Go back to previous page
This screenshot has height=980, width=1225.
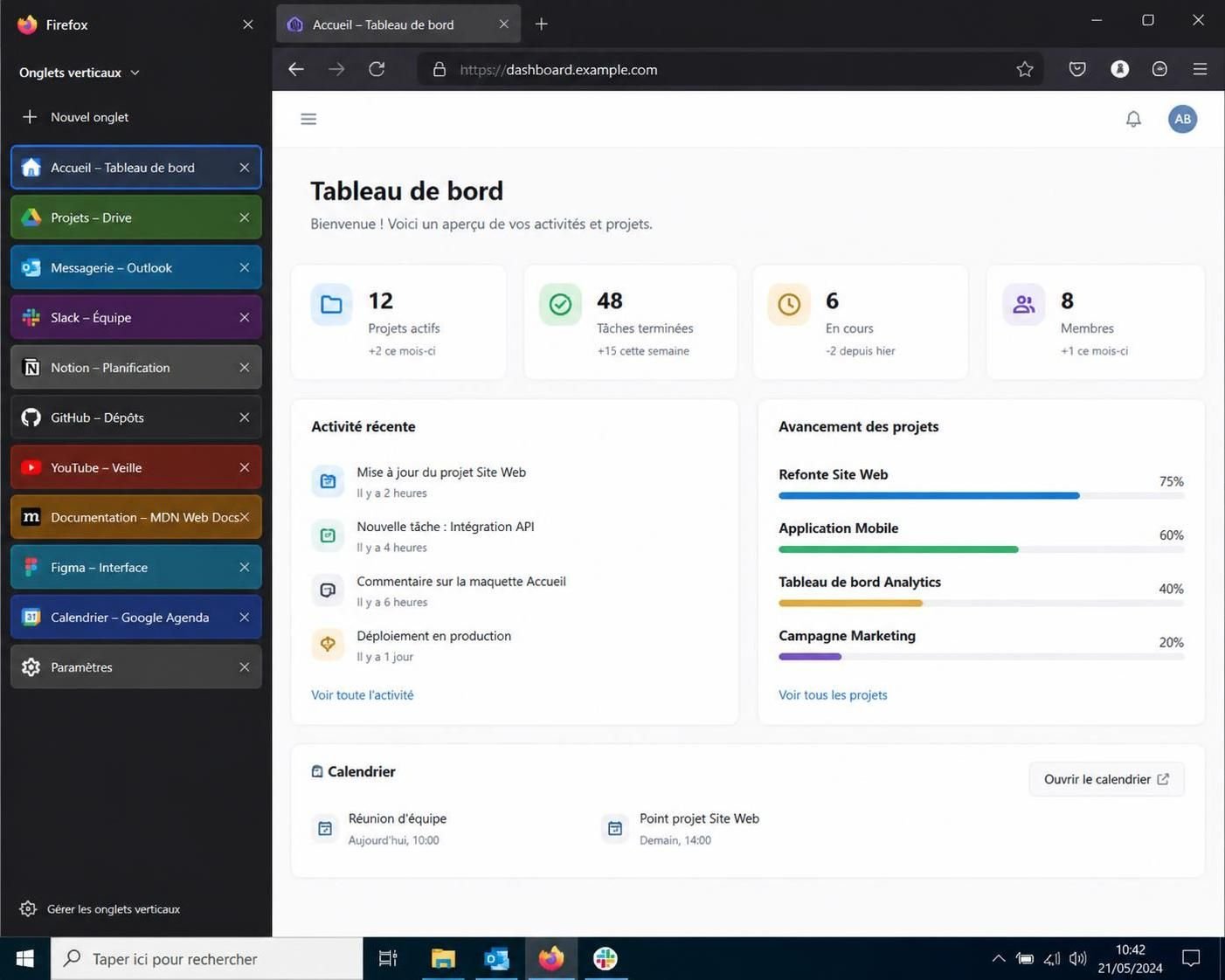click(296, 69)
